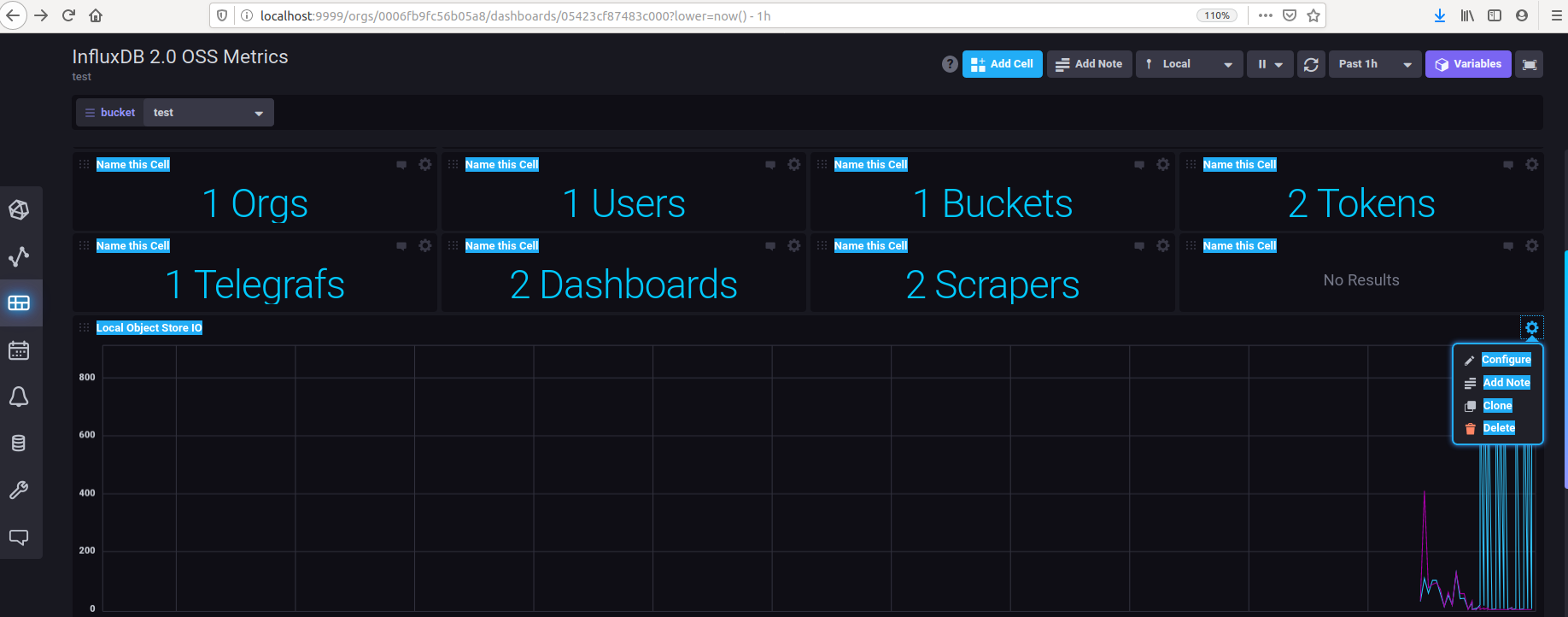Open the gear menu on the Buckets cell

tap(1163, 164)
